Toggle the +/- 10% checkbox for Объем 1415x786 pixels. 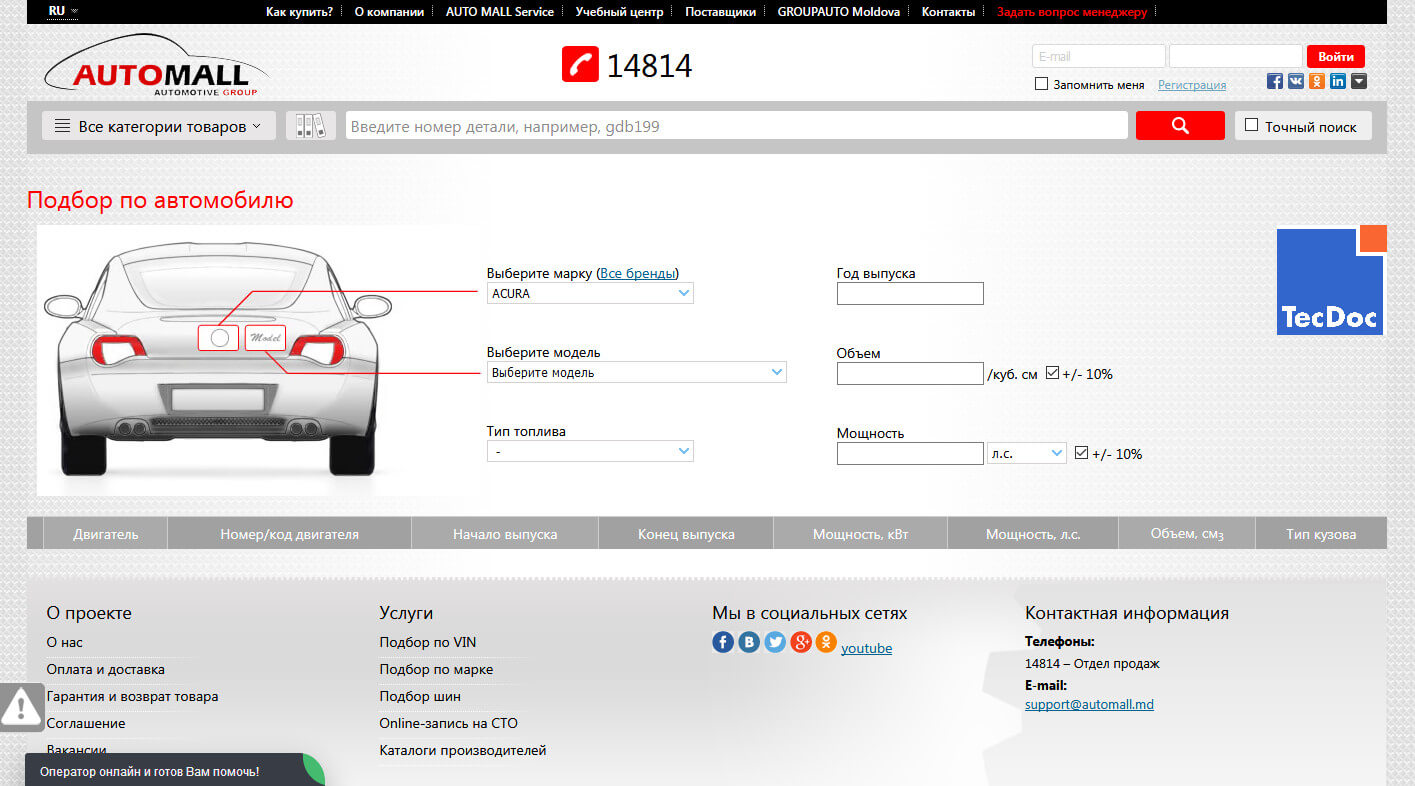pyautogui.click(x=1052, y=373)
